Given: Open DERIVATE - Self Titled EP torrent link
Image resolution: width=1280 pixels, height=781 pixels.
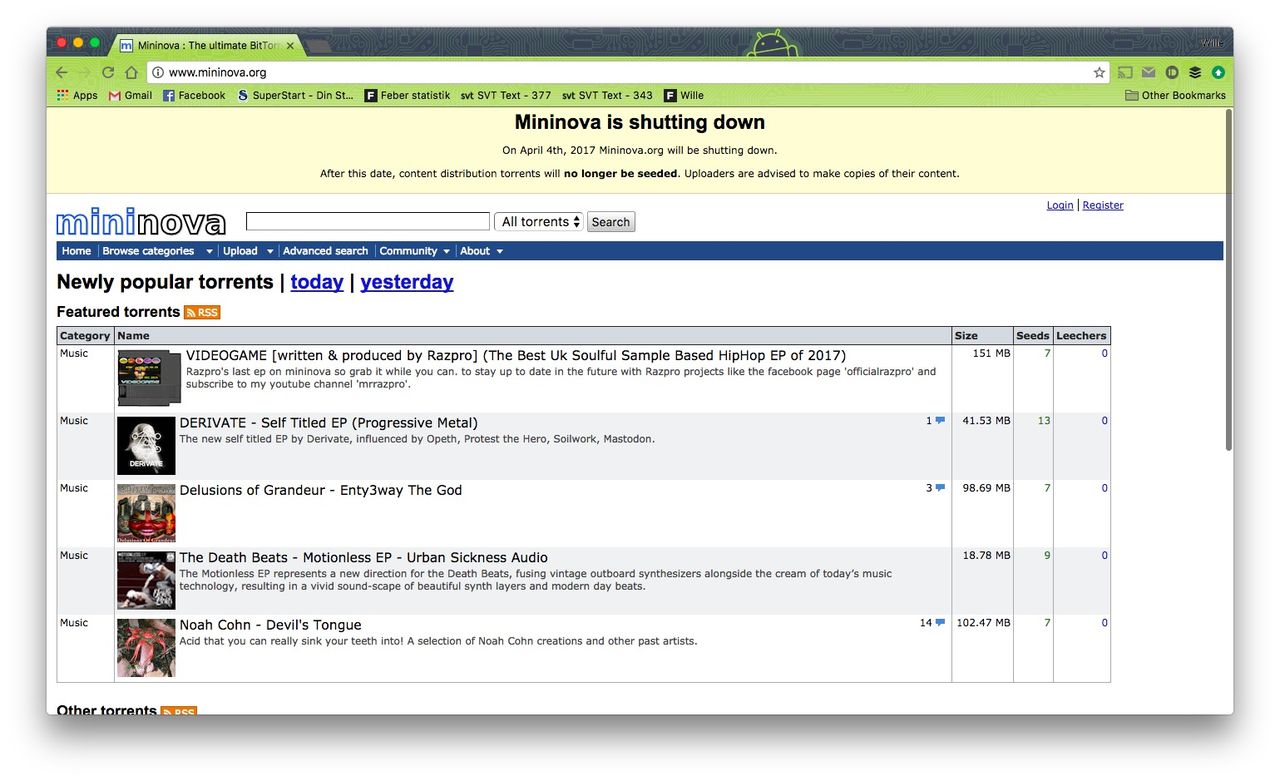Looking at the screenshot, I should coord(328,423).
